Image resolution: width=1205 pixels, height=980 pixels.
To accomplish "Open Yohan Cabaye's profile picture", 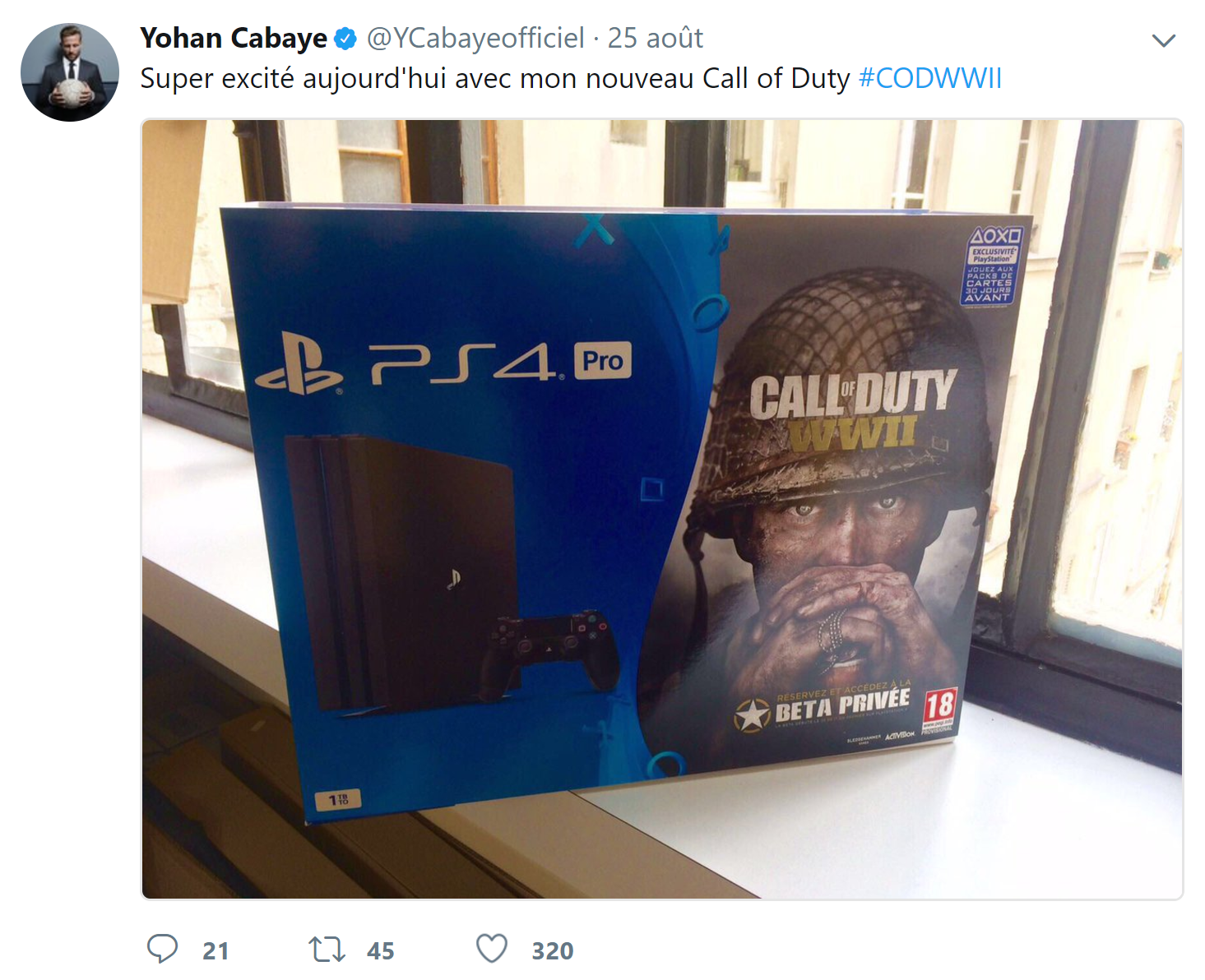I will click(70, 72).
